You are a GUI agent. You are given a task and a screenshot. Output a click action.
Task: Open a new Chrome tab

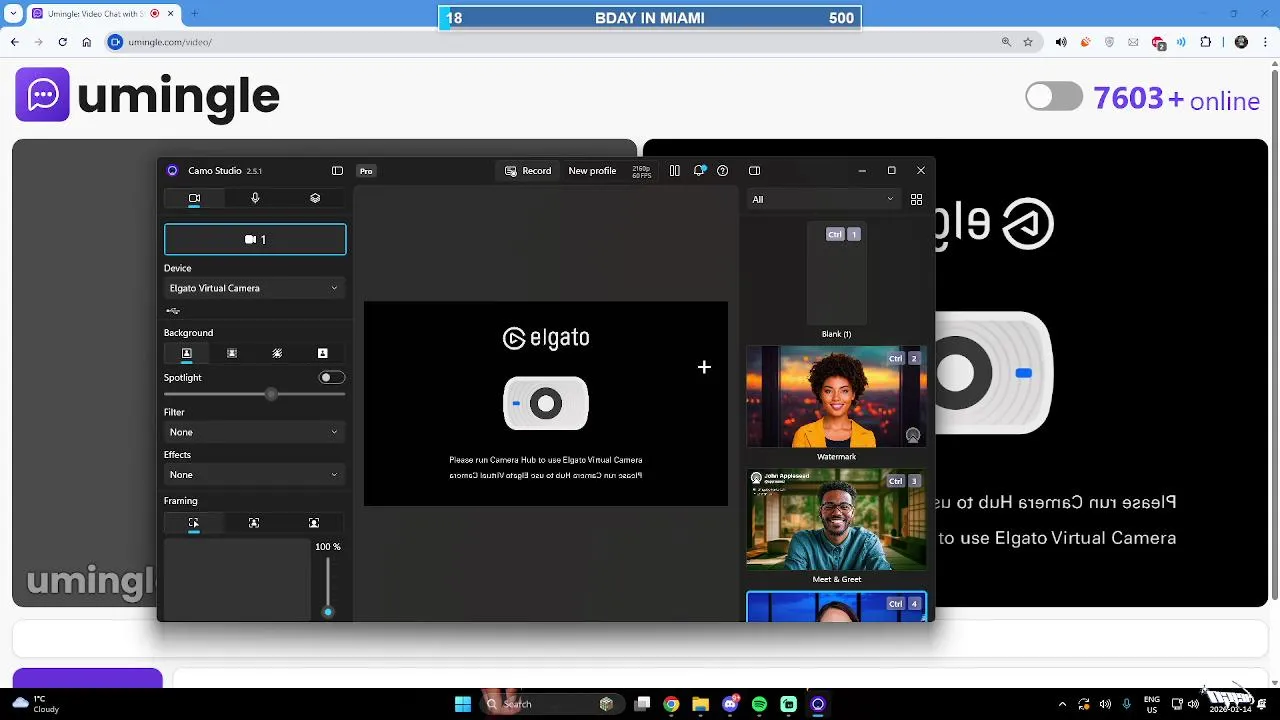(194, 14)
